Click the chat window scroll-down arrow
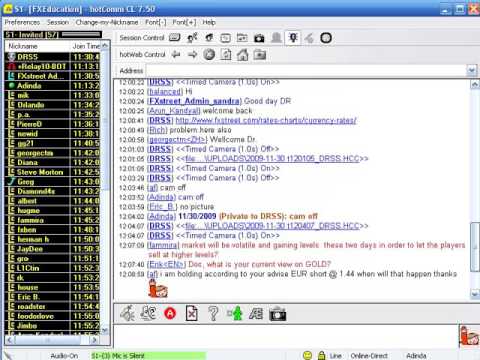The height and width of the screenshot is (360, 480). click(x=474, y=294)
